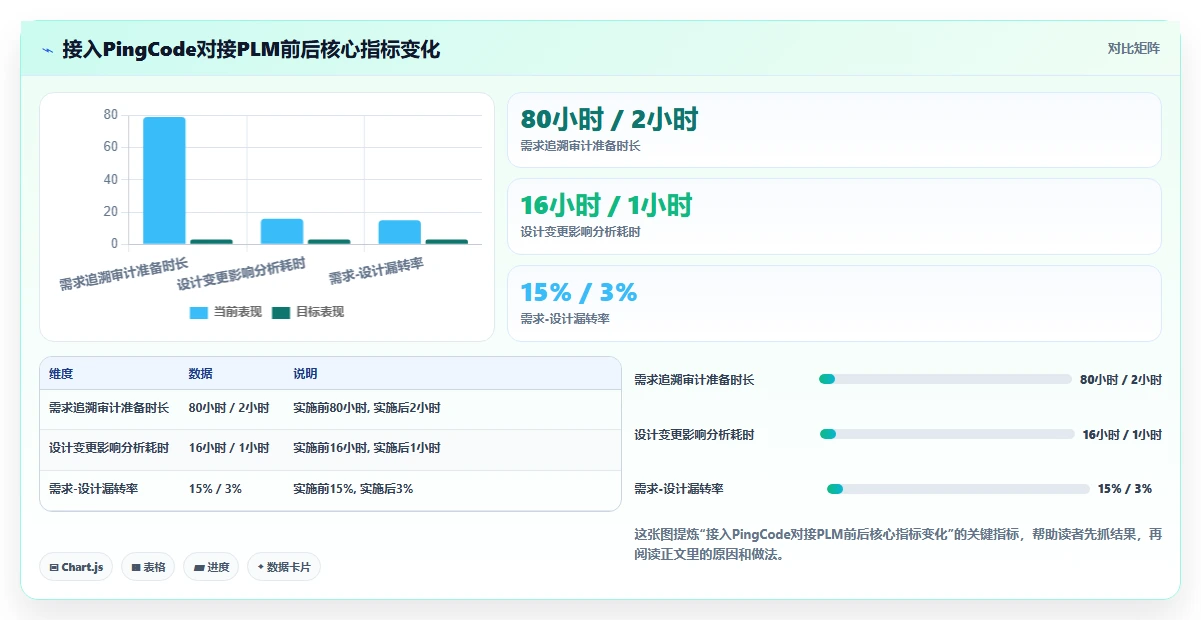
Task: Click the 需求追溯审计准备时长 progress bar
Action: 945,379
